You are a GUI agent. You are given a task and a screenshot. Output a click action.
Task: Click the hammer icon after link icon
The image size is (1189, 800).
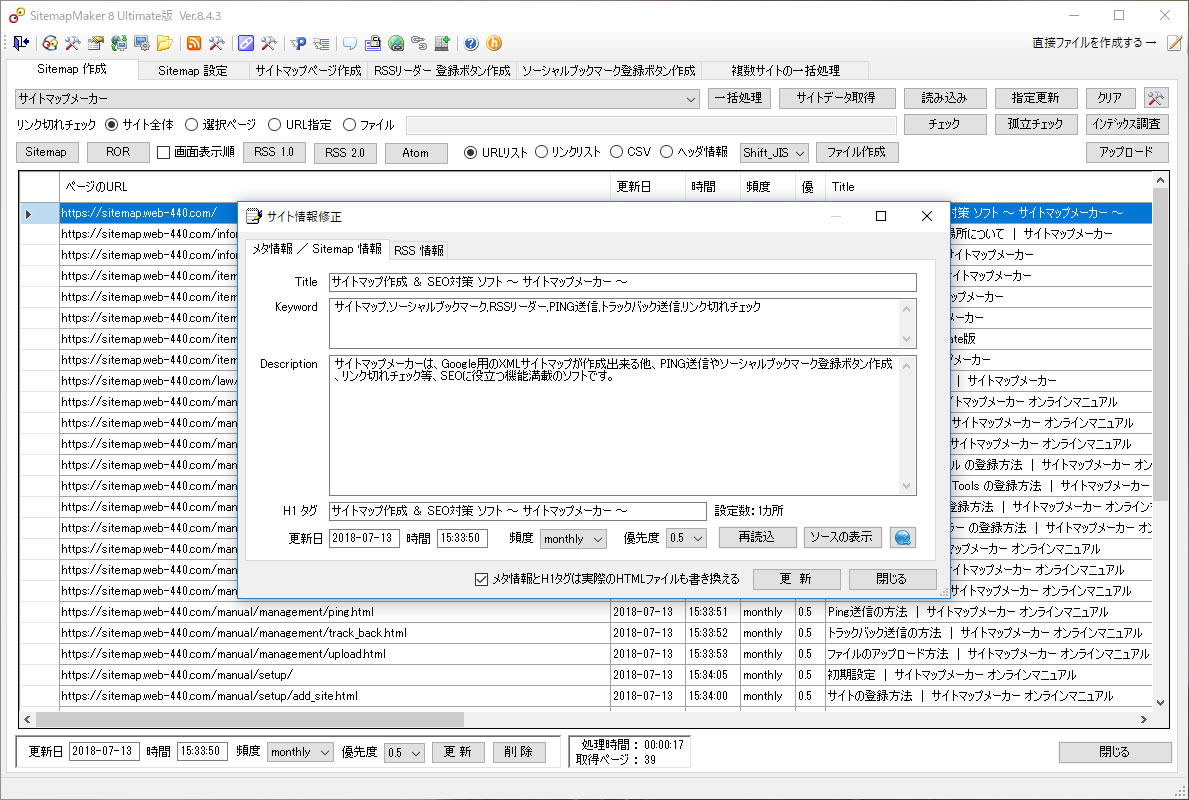(x=268, y=43)
